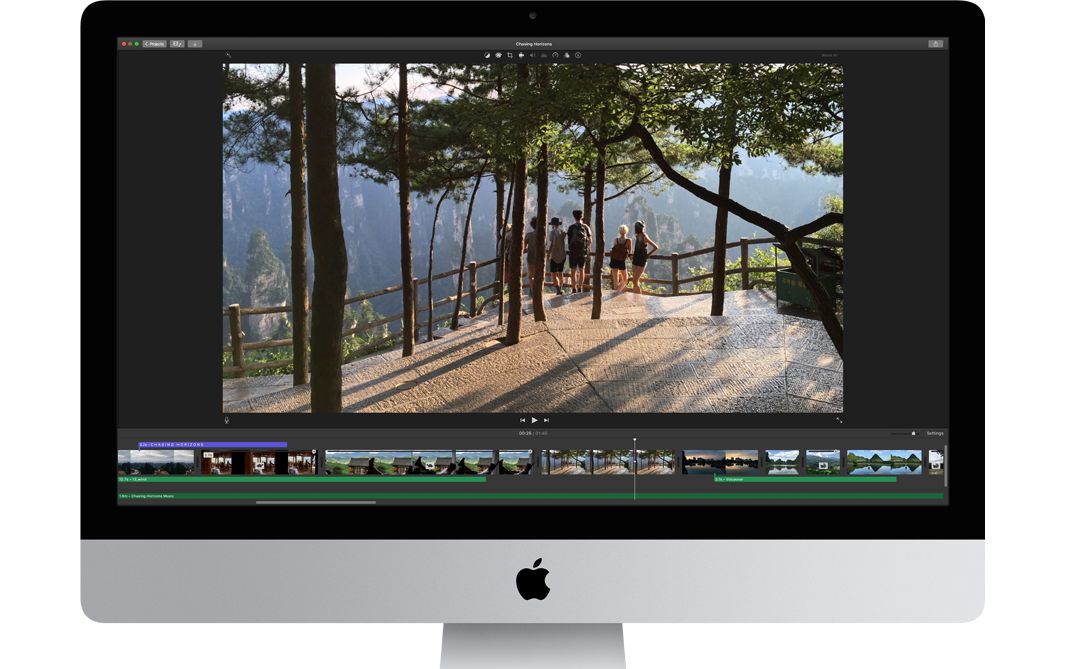The image size is (1067, 669).
Task: Open the Color Balance tool
Action: coord(487,55)
